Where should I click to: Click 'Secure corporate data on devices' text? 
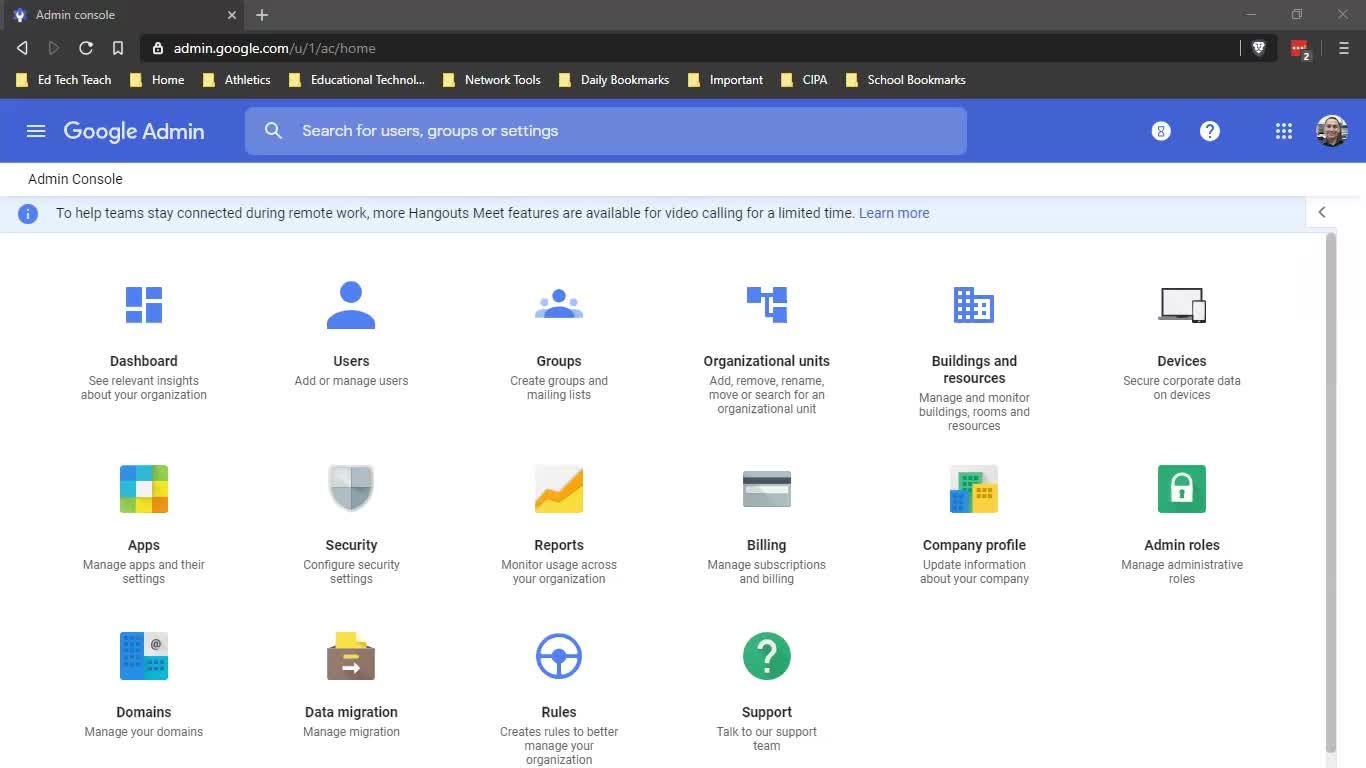coord(1182,388)
